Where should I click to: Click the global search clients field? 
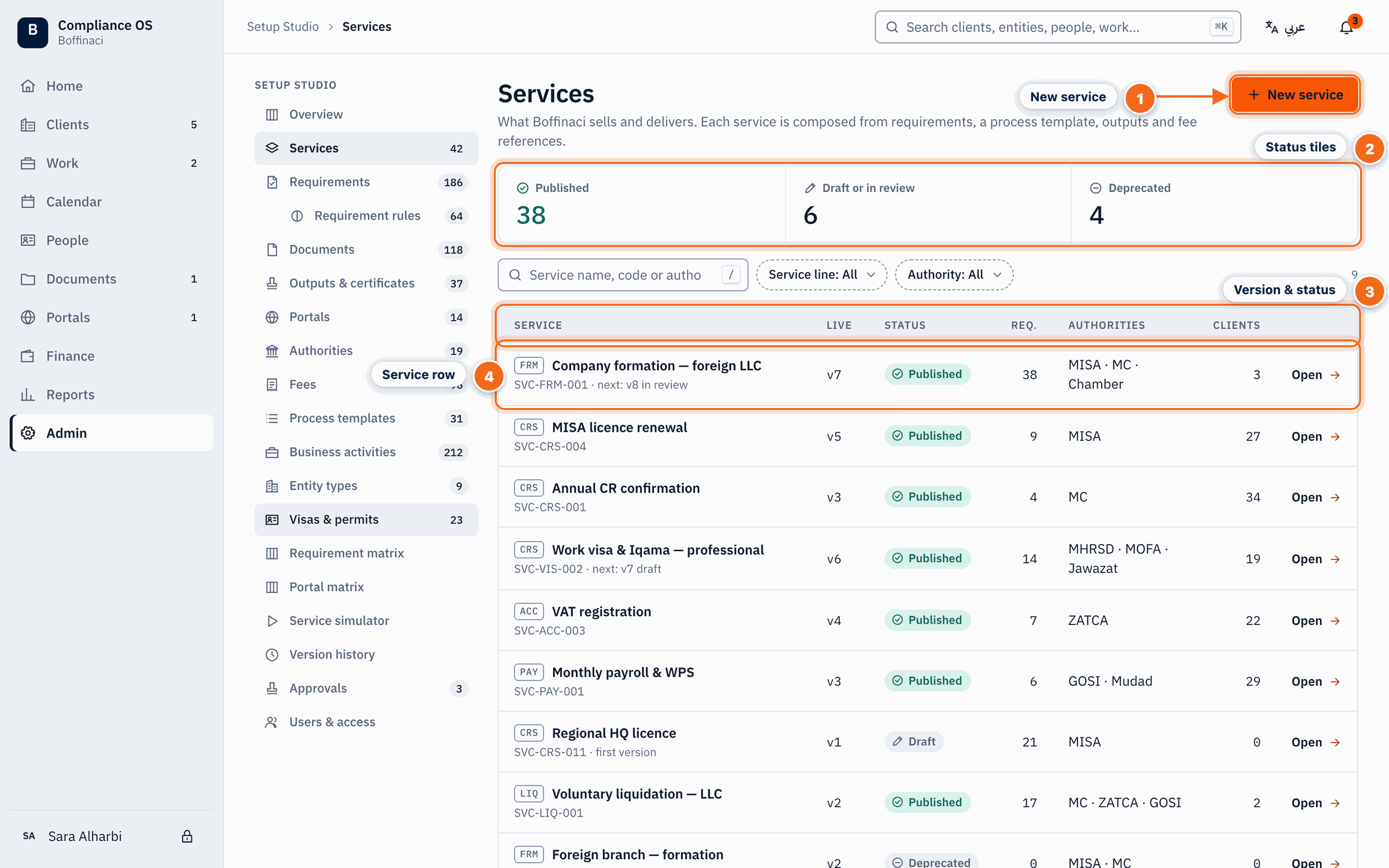point(1057,27)
